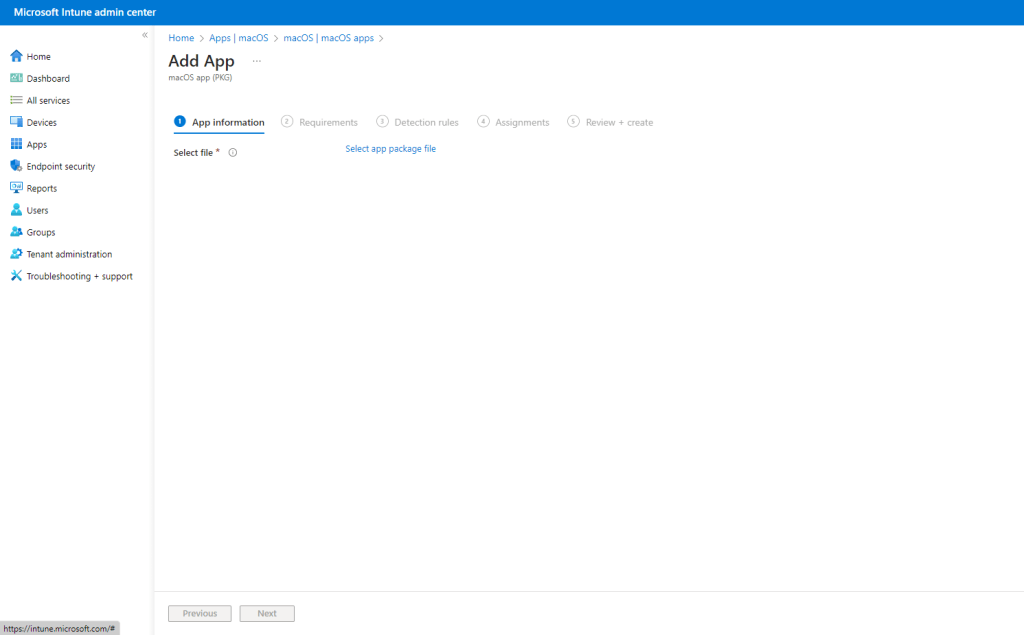Click the Select app package file link

(x=390, y=149)
